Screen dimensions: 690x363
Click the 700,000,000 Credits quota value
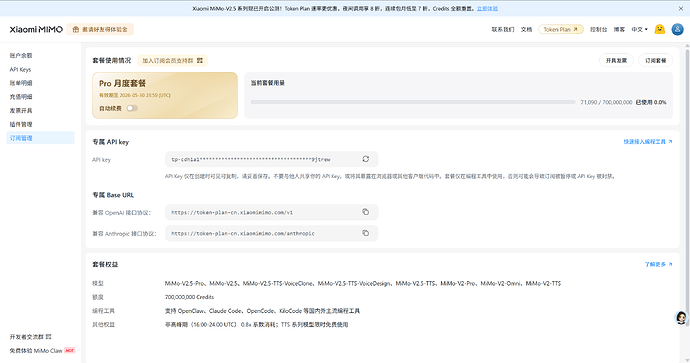tap(189, 297)
